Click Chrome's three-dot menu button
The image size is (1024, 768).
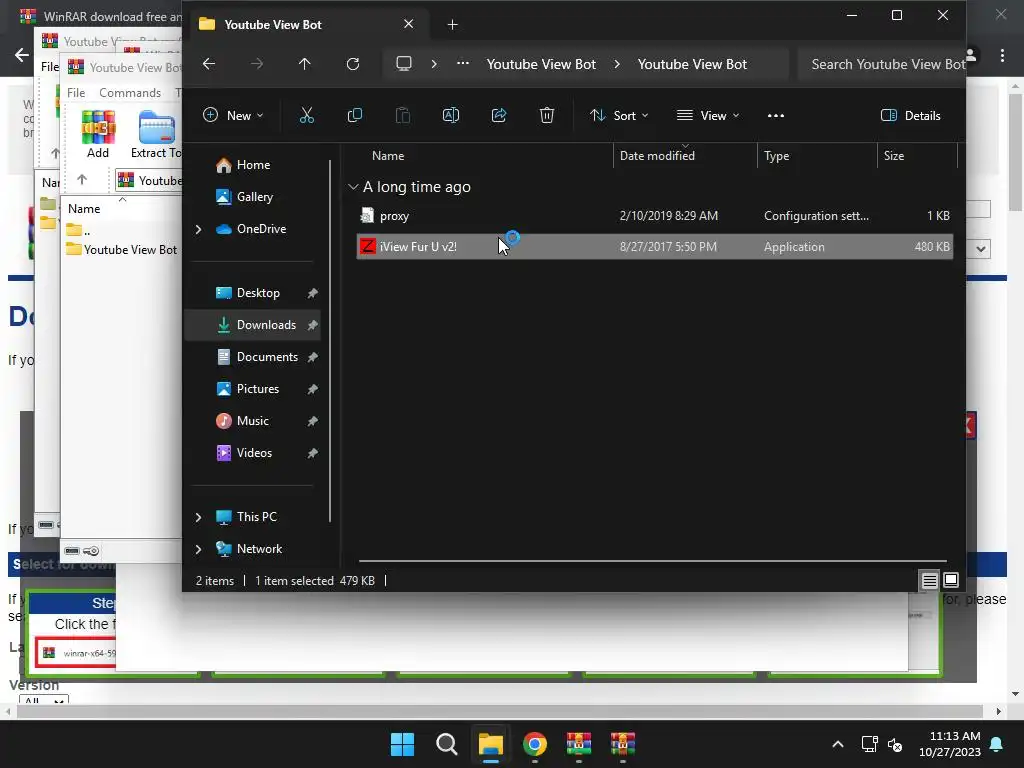pyautogui.click(x=1002, y=56)
